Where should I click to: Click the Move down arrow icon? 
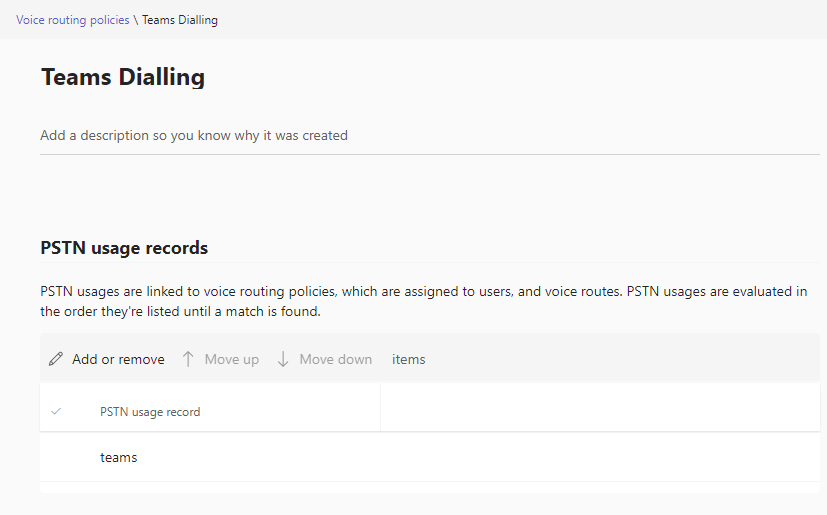(283, 359)
